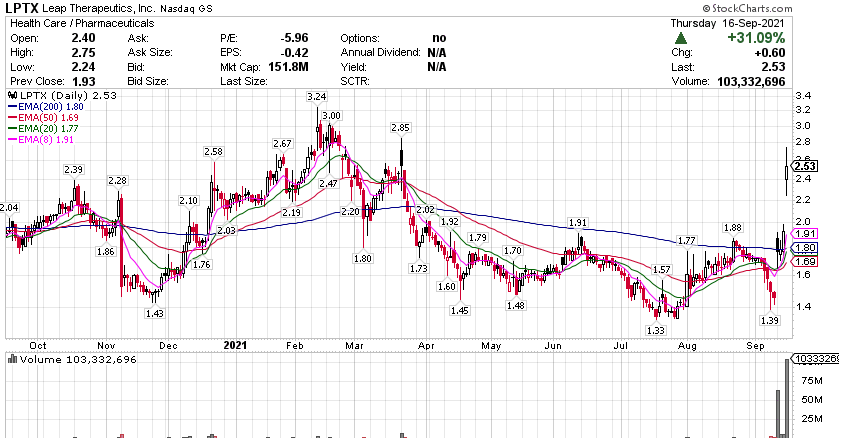Click the 3.24 peak price label
The image size is (841, 438).
coord(316,96)
